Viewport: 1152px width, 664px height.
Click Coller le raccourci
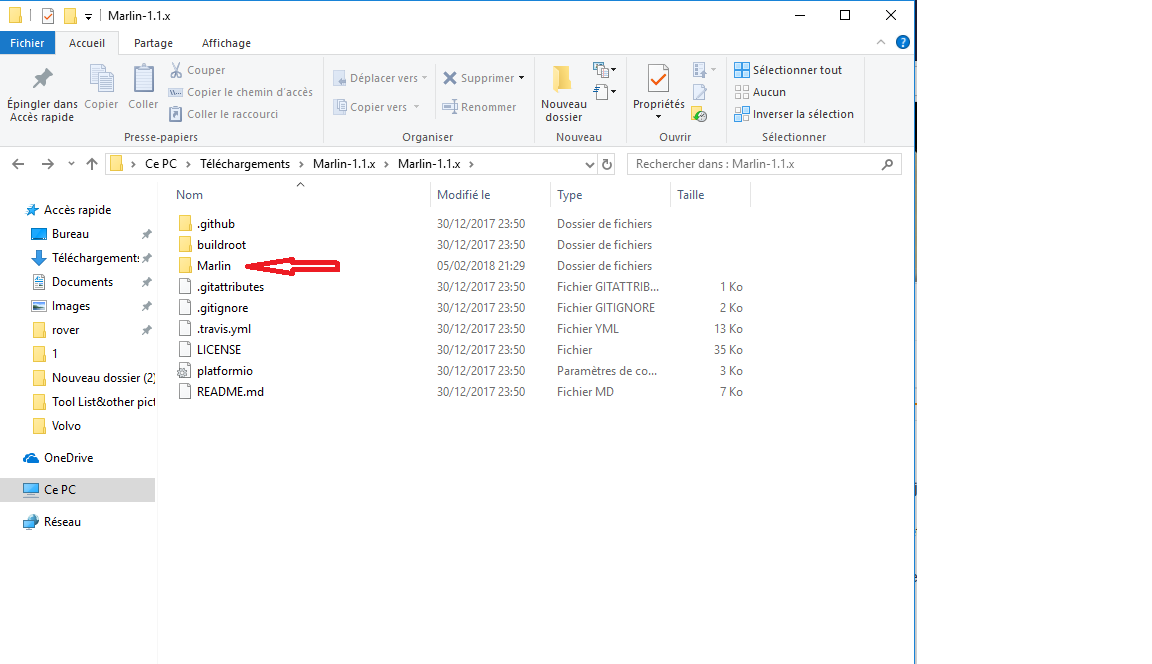pos(224,114)
